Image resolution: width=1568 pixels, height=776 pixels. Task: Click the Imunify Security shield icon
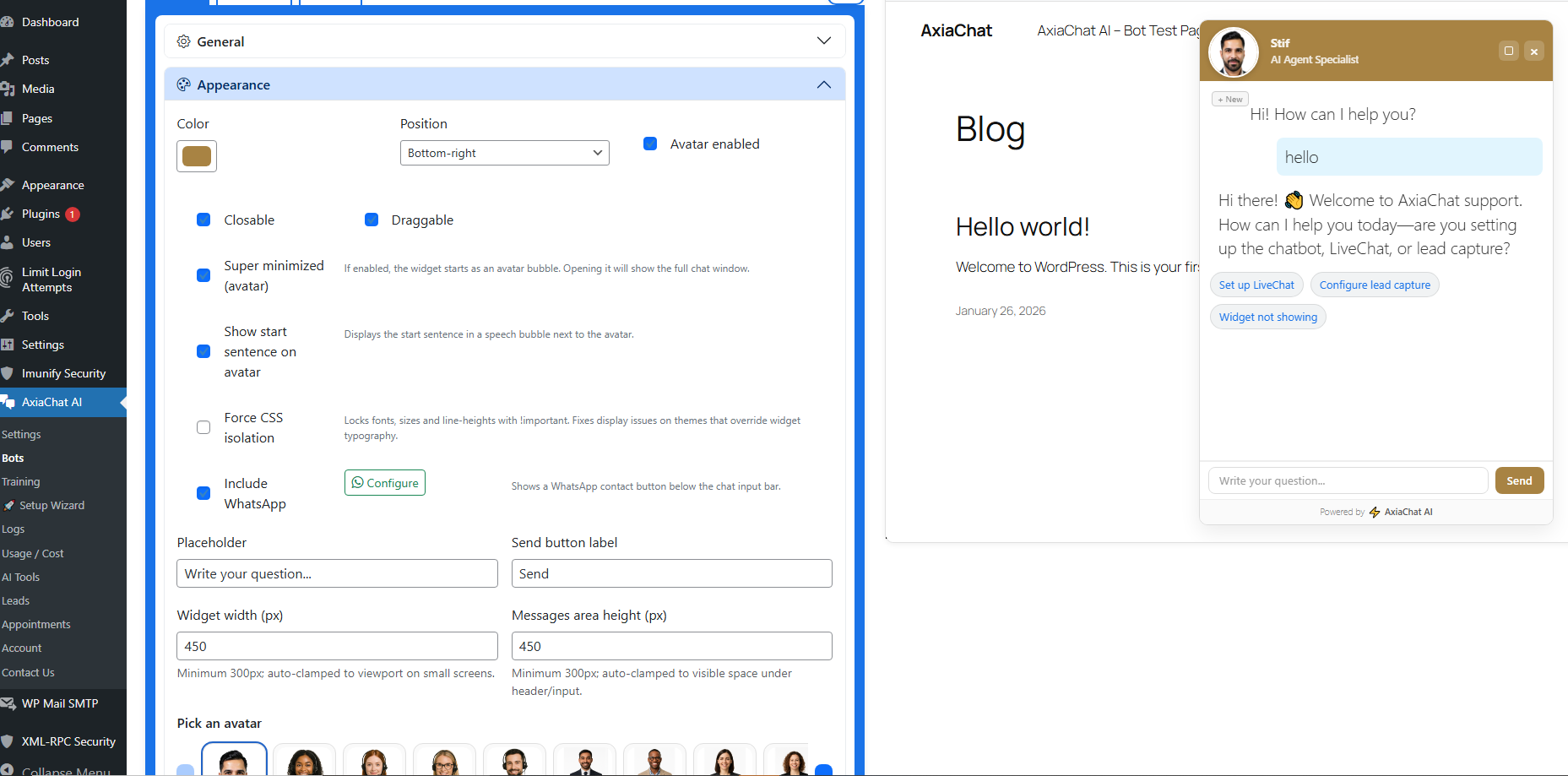pyautogui.click(x=8, y=373)
